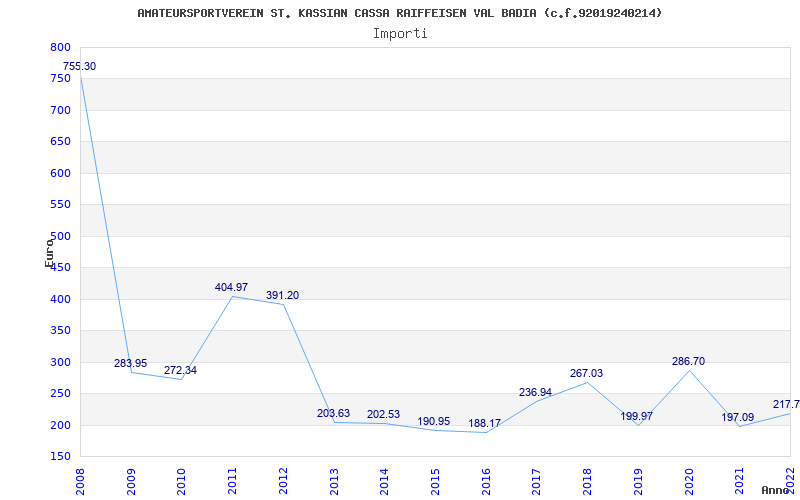Click the 391.20 data label
The width and height of the screenshot is (800, 500).
point(282,295)
